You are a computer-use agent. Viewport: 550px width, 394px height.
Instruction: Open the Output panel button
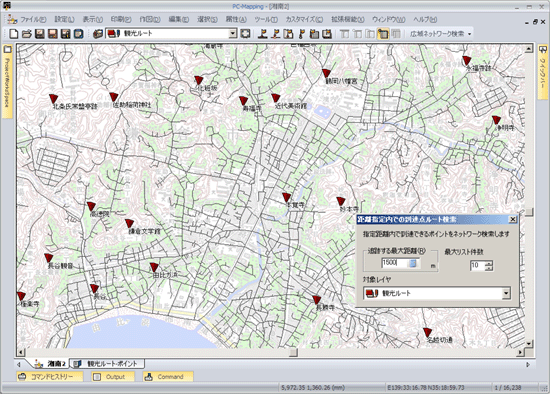click(x=113, y=376)
